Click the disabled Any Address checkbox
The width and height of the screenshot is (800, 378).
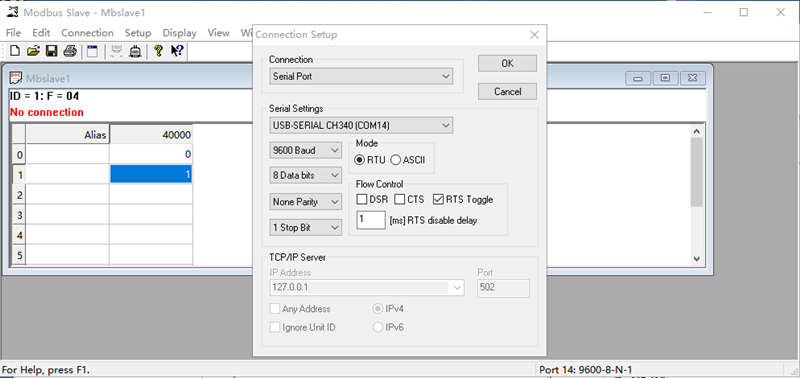click(x=275, y=309)
